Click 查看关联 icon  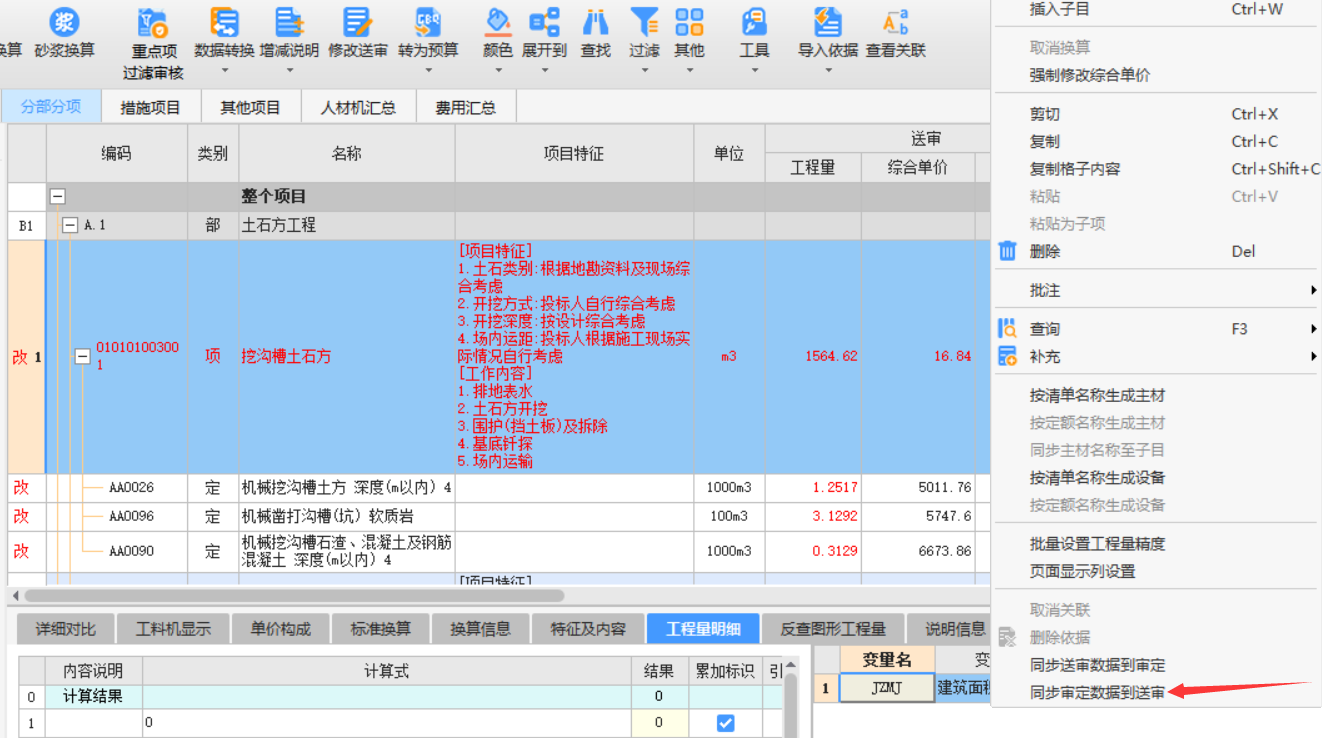pyautogui.click(x=895, y=21)
